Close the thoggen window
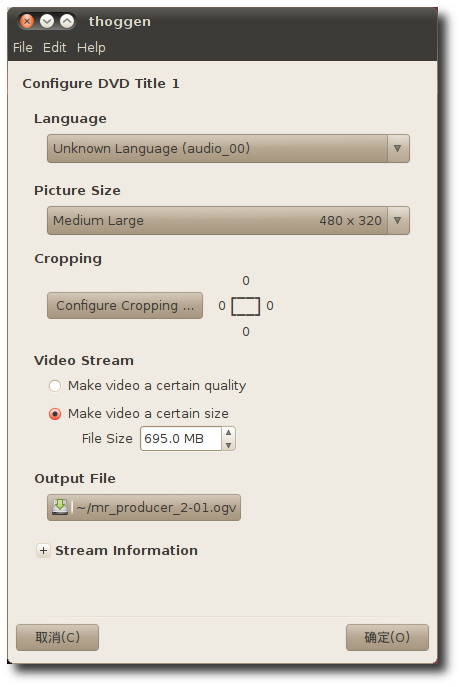This screenshot has width=461, height=687. click(x=27, y=21)
